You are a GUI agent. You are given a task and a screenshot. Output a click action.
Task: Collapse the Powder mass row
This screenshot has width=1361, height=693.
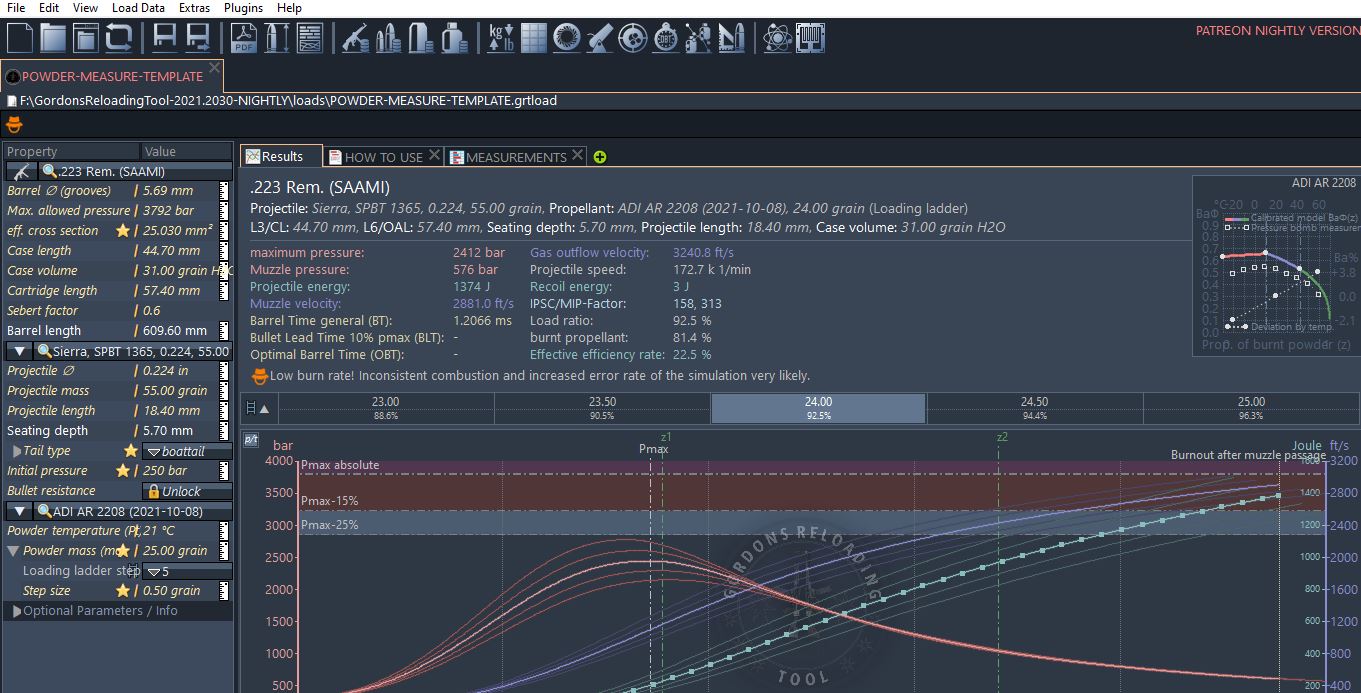tap(13, 551)
